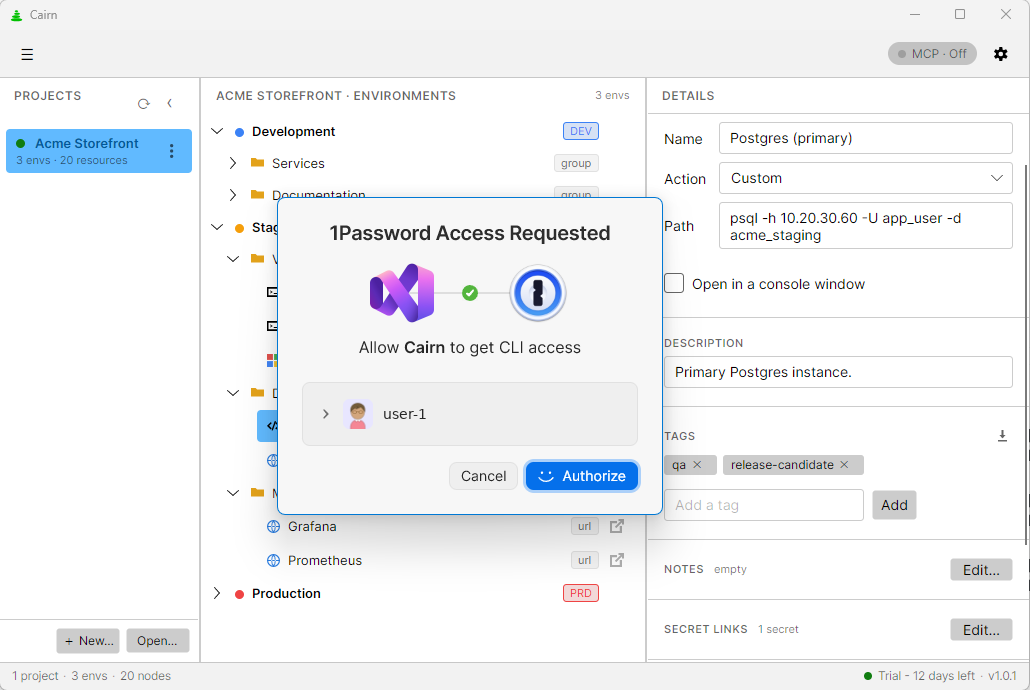Enable Open in a console window
The height and width of the screenshot is (690, 1030).
click(x=674, y=283)
